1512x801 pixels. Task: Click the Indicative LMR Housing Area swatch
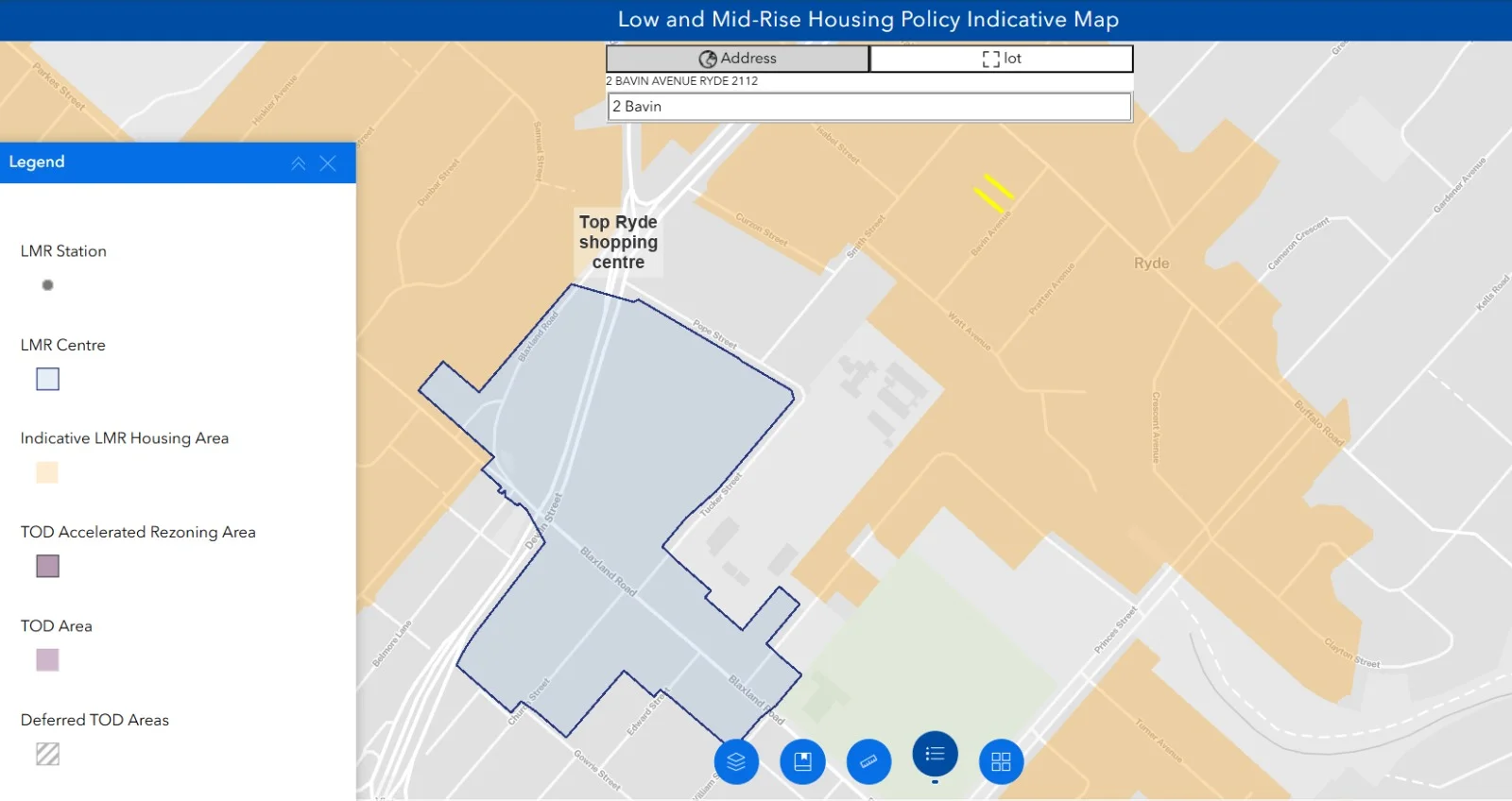click(x=47, y=472)
